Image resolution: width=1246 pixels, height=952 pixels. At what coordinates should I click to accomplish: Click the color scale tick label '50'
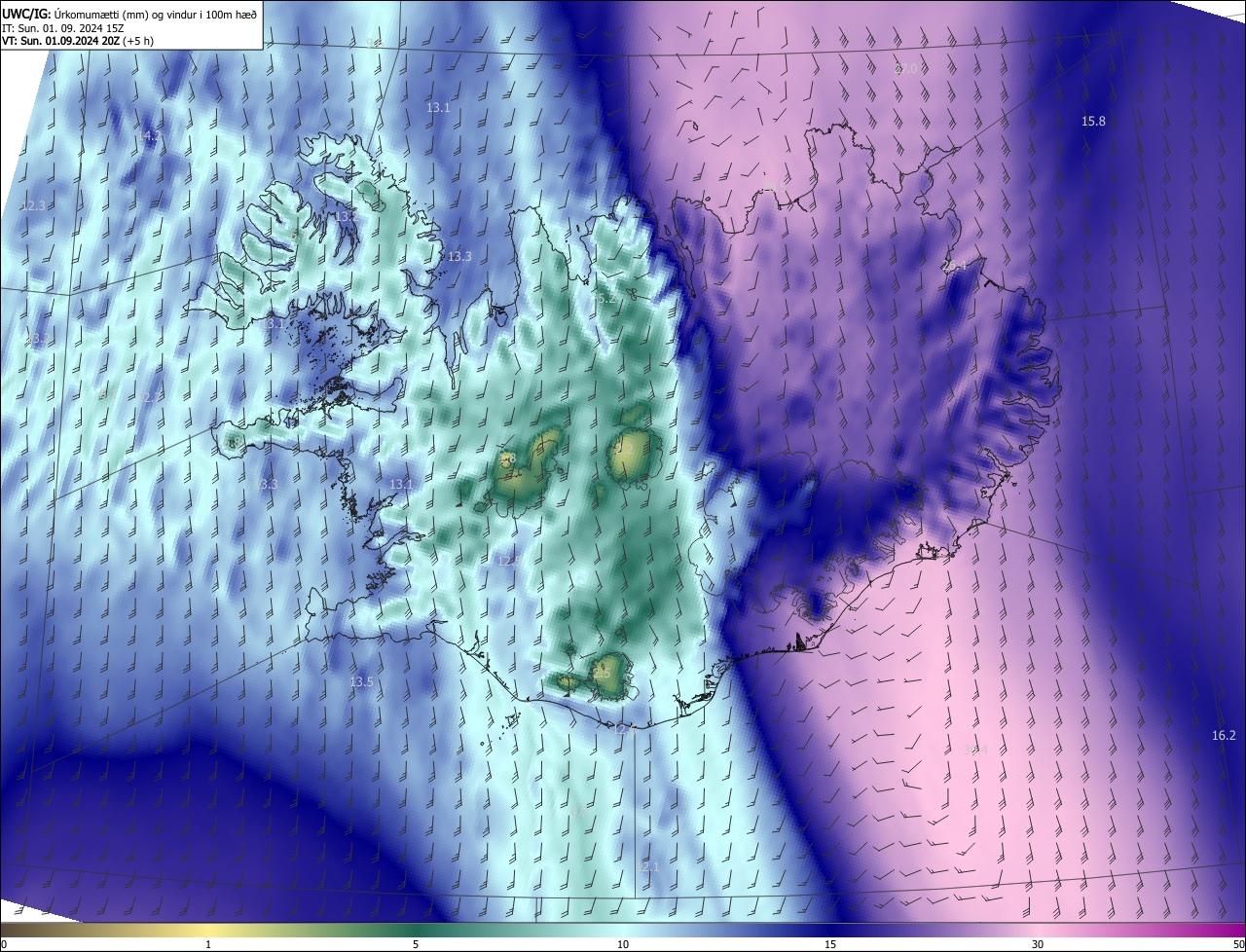(1238, 944)
